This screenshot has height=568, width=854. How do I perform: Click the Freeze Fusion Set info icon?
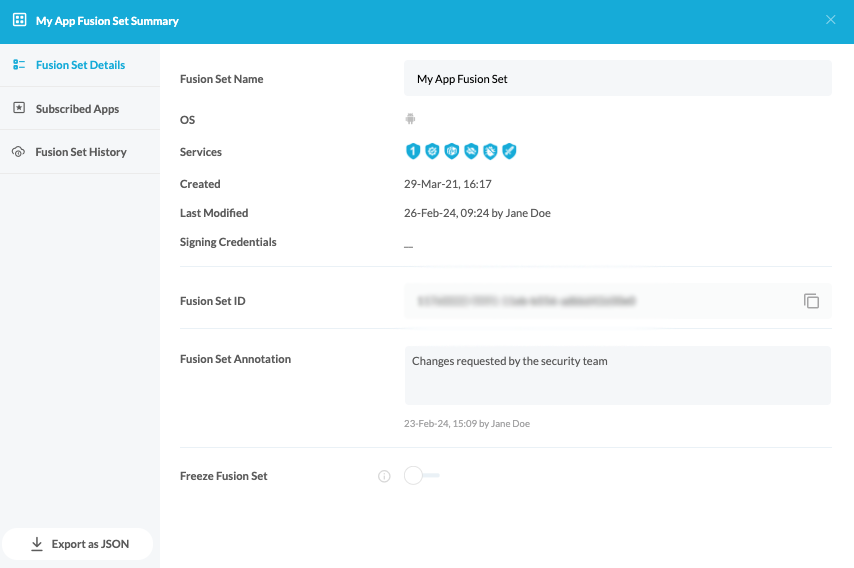384,477
